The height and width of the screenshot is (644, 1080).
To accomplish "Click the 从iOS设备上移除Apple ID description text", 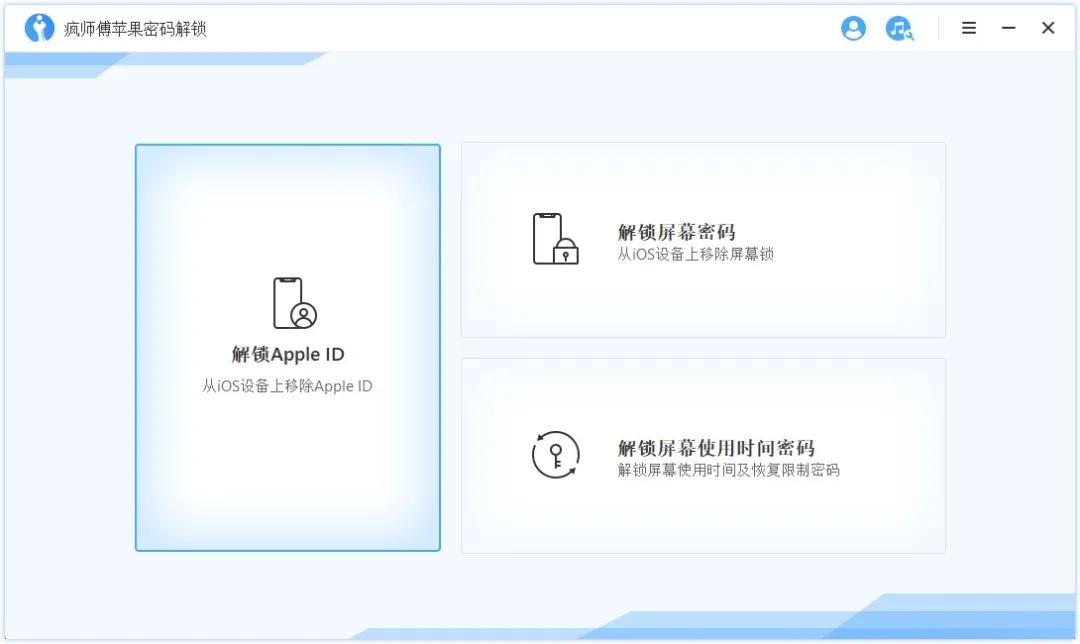I will pos(288,386).
